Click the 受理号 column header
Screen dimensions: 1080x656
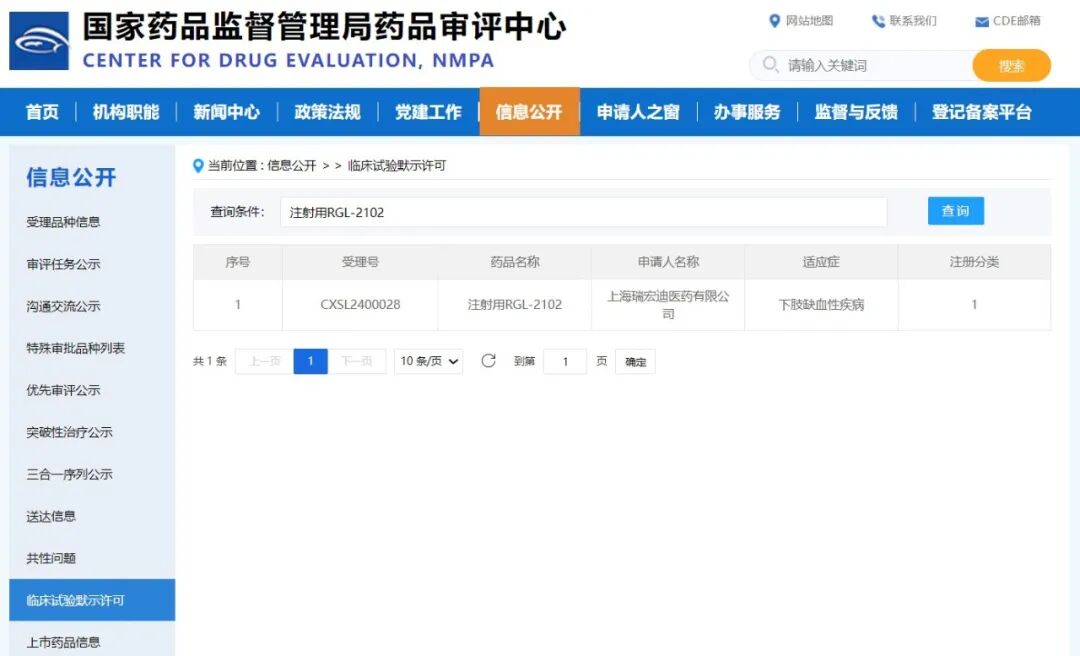[360, 262]
